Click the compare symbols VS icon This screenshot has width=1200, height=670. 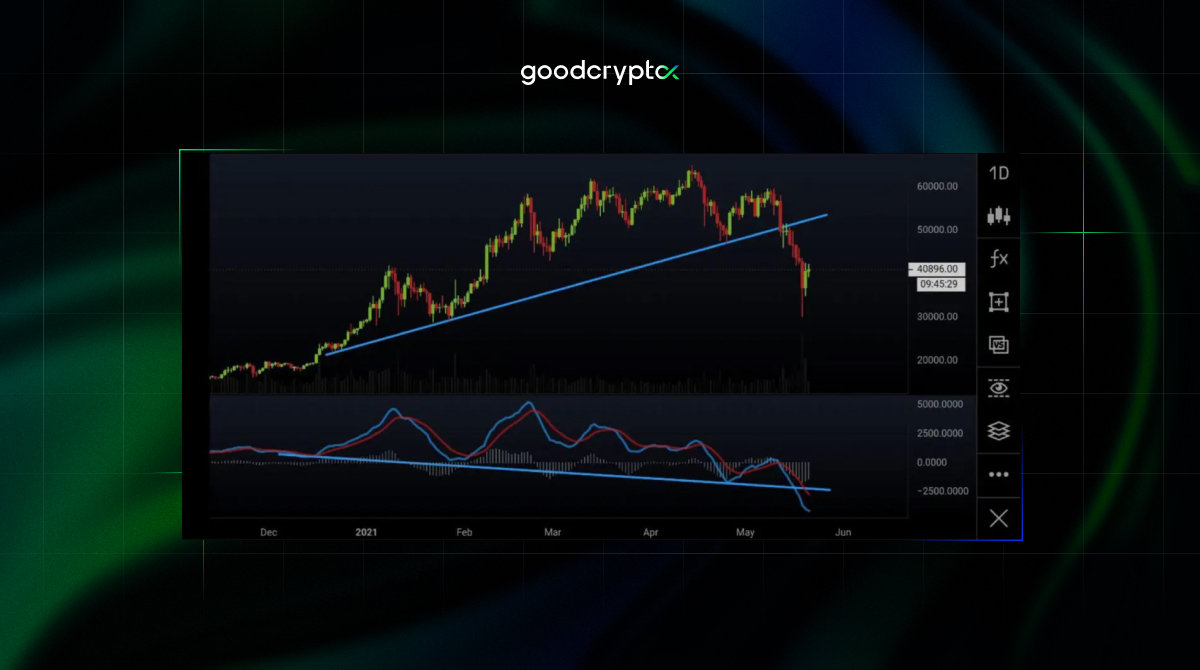(999, 345)
